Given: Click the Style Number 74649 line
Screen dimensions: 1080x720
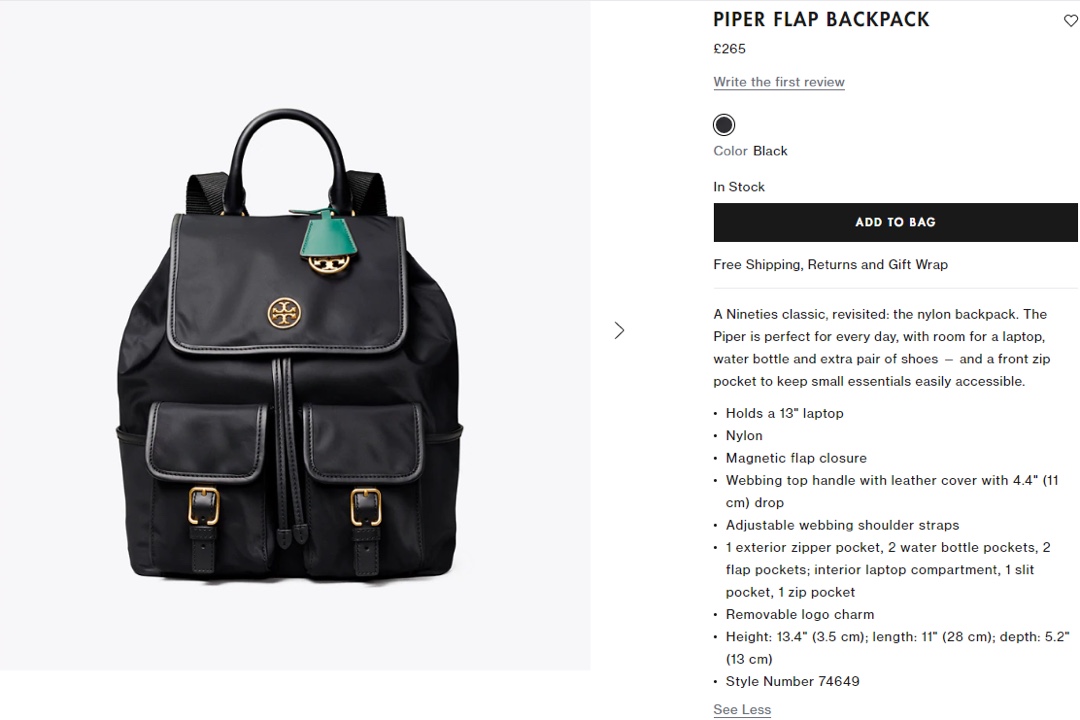Looking at the screenshot, I should tap(793, 681).
